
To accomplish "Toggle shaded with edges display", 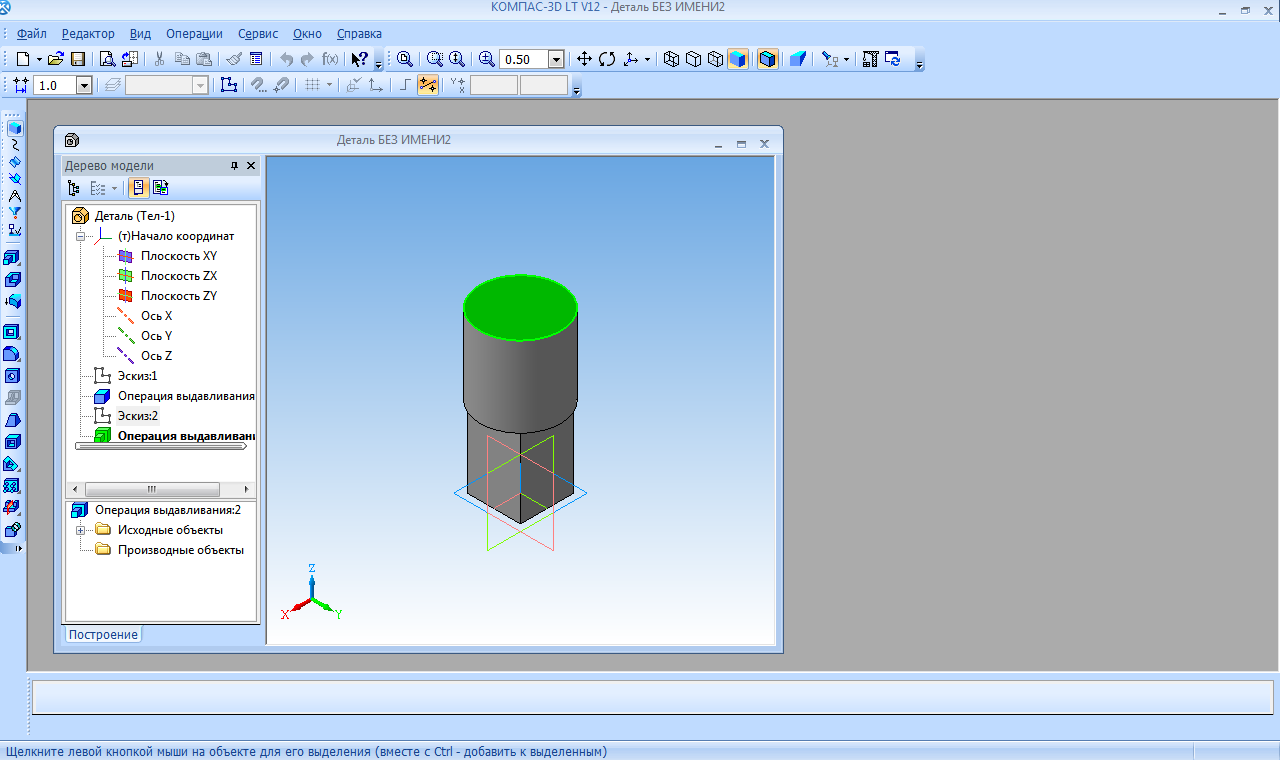I will 767,59.
